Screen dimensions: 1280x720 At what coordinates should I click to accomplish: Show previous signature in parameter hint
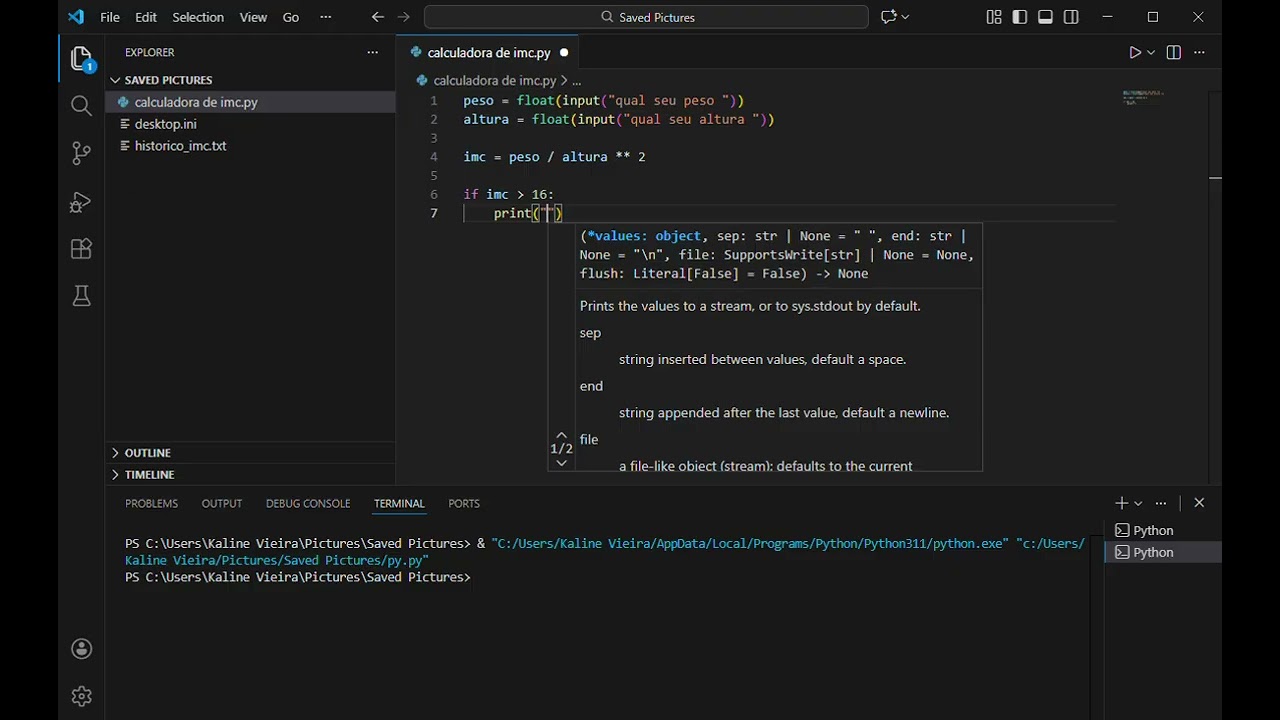coord(561,435)
